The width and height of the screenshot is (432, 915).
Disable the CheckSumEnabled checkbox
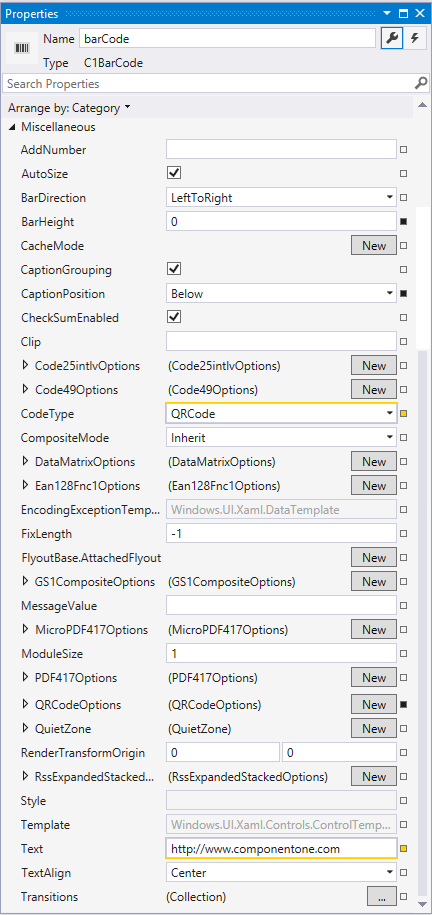(x=174, y=317)
